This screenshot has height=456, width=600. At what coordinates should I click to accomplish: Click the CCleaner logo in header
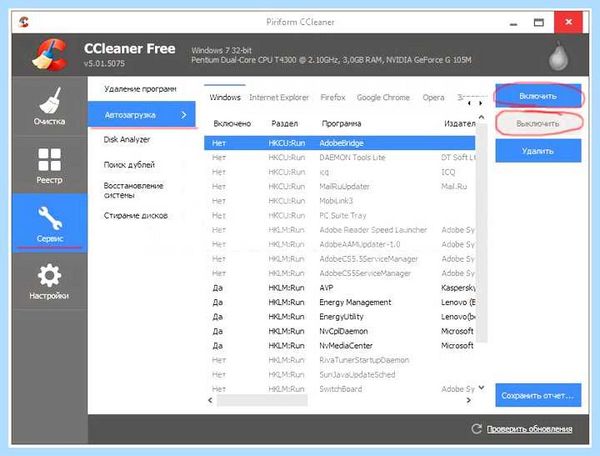point(50,54)
